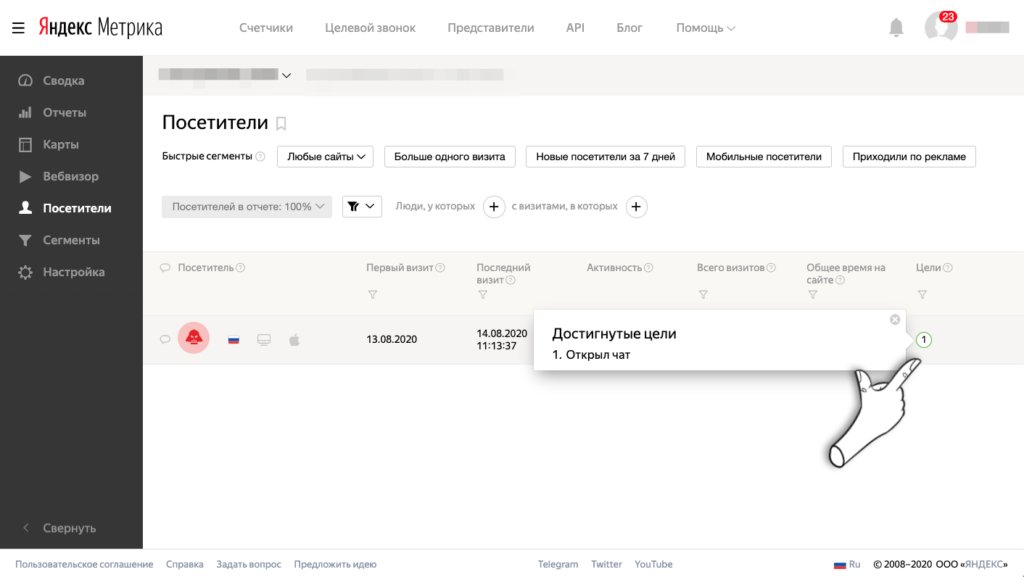Open the Вебвизор section in the sidebar
This screenshot has width=1024, height=577.
click(x=63, y=176)
